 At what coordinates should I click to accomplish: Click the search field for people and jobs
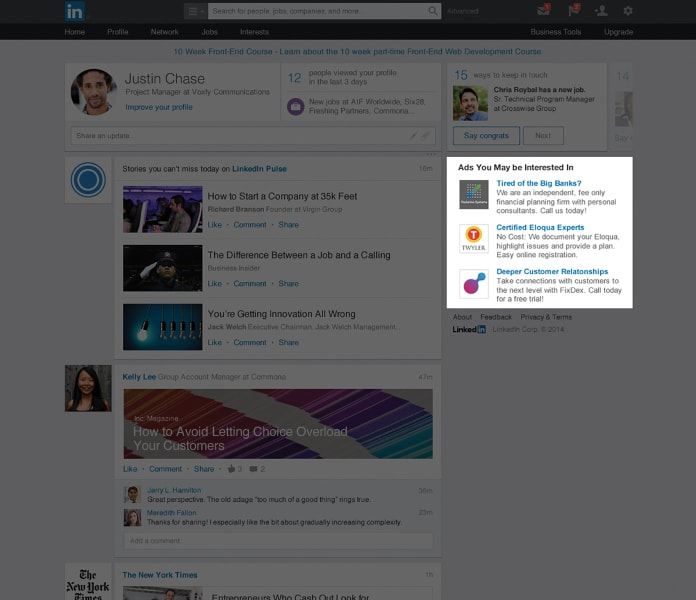[x=317, y=11]
